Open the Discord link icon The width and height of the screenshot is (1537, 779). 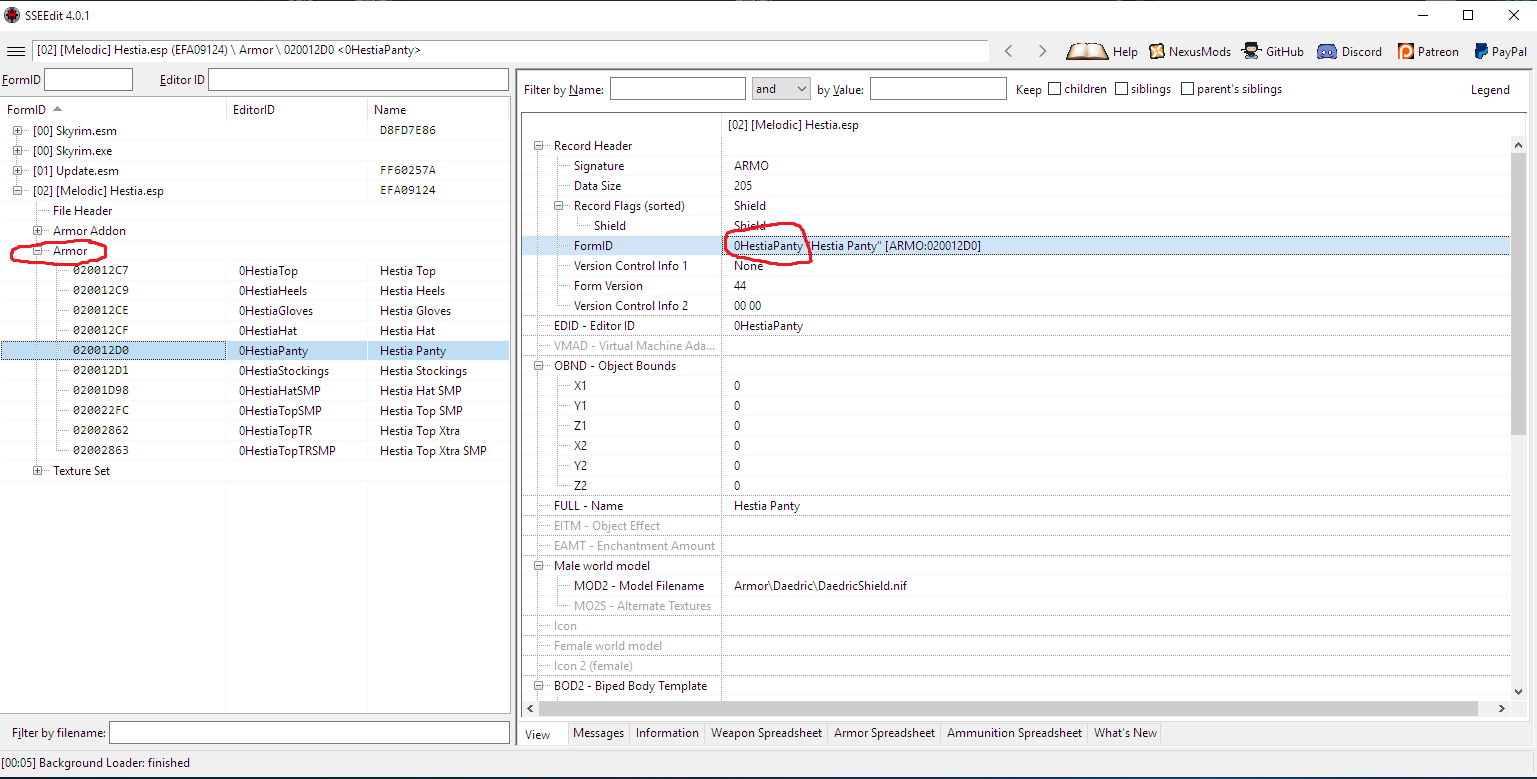[1327, 51]
